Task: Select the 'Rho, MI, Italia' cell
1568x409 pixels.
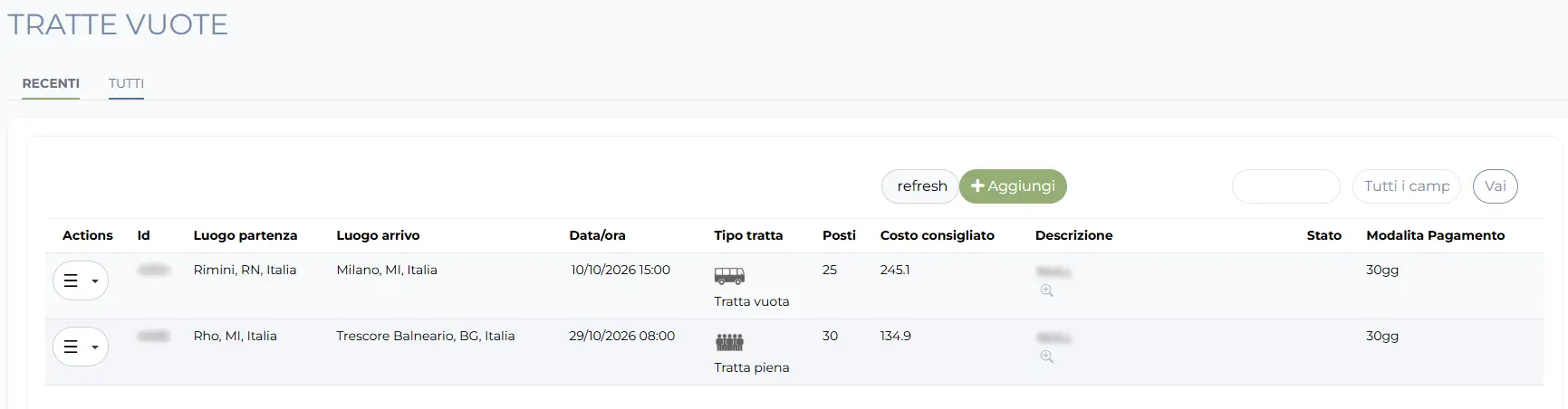Action: pyautogui.click(x=235, y=336)
